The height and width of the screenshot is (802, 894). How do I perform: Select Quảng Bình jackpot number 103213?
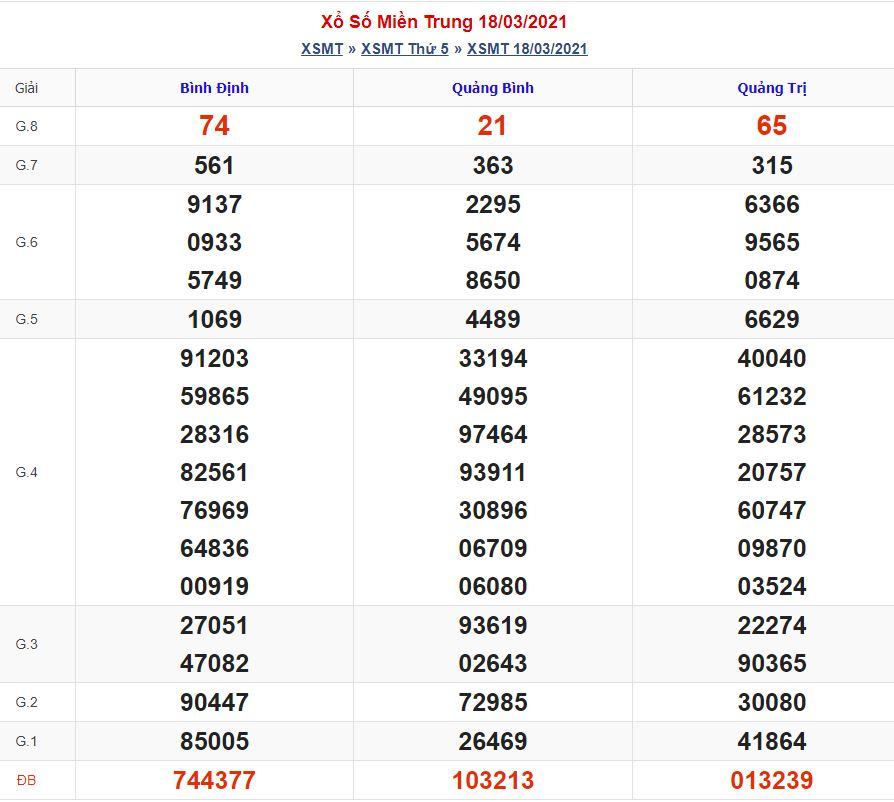click(493, 780)
